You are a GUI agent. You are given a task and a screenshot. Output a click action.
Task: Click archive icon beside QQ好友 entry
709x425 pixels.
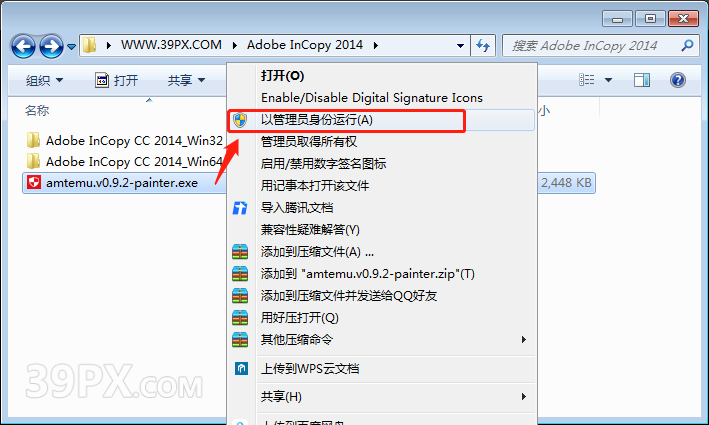[240, 296]
